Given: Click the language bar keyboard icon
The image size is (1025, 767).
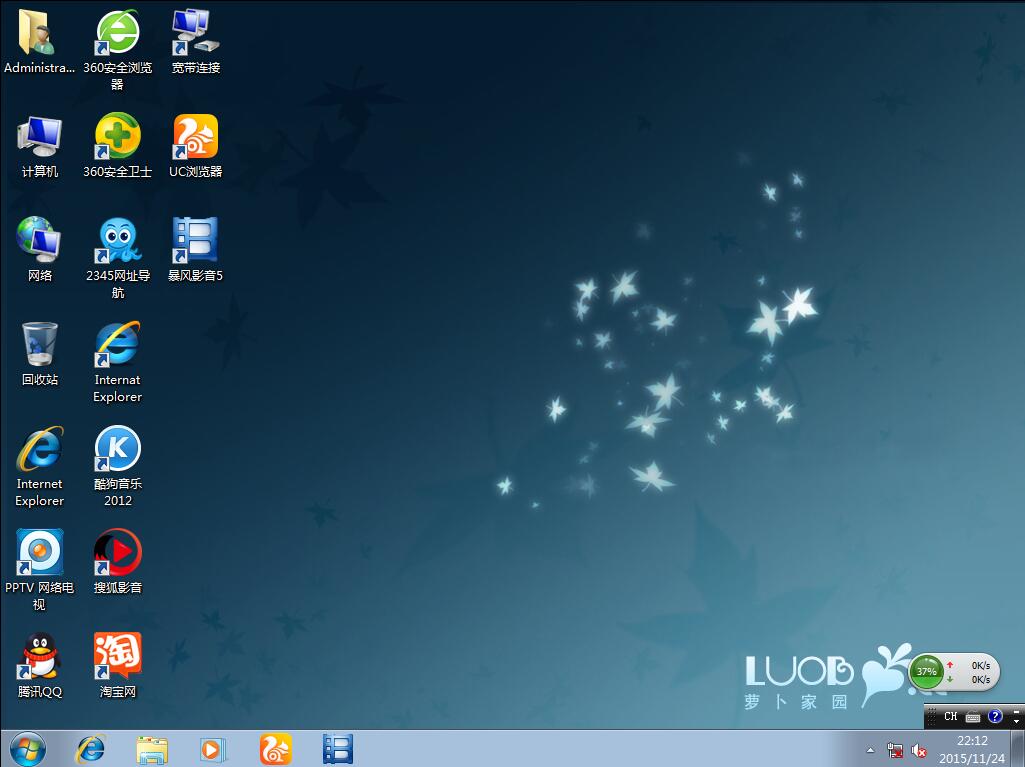Looking at the screenshot, I should [x=973, y=717].
